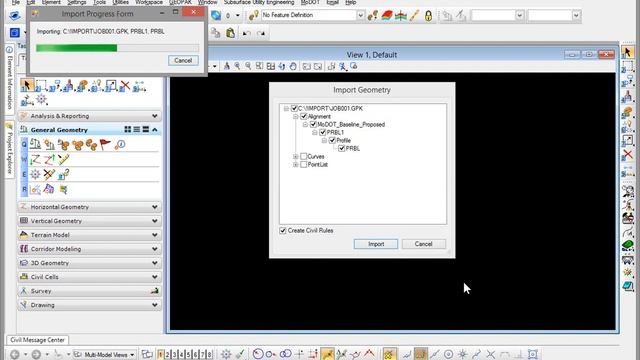Click the first R-row geometry icon

pos(36,189)
